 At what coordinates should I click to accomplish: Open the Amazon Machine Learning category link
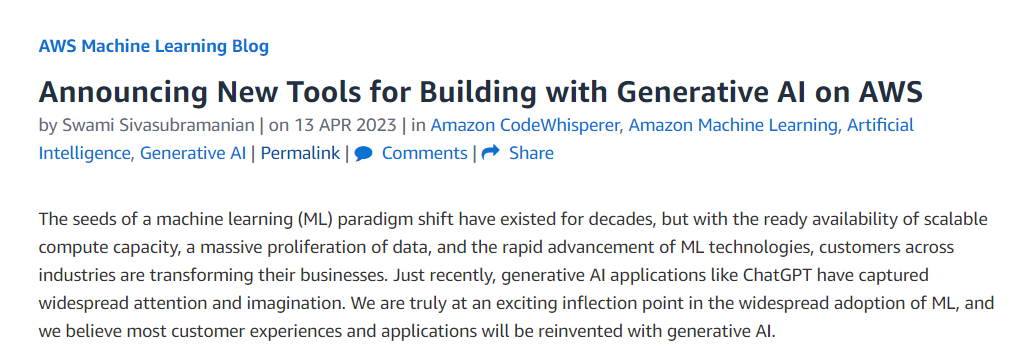pos(734,125)
